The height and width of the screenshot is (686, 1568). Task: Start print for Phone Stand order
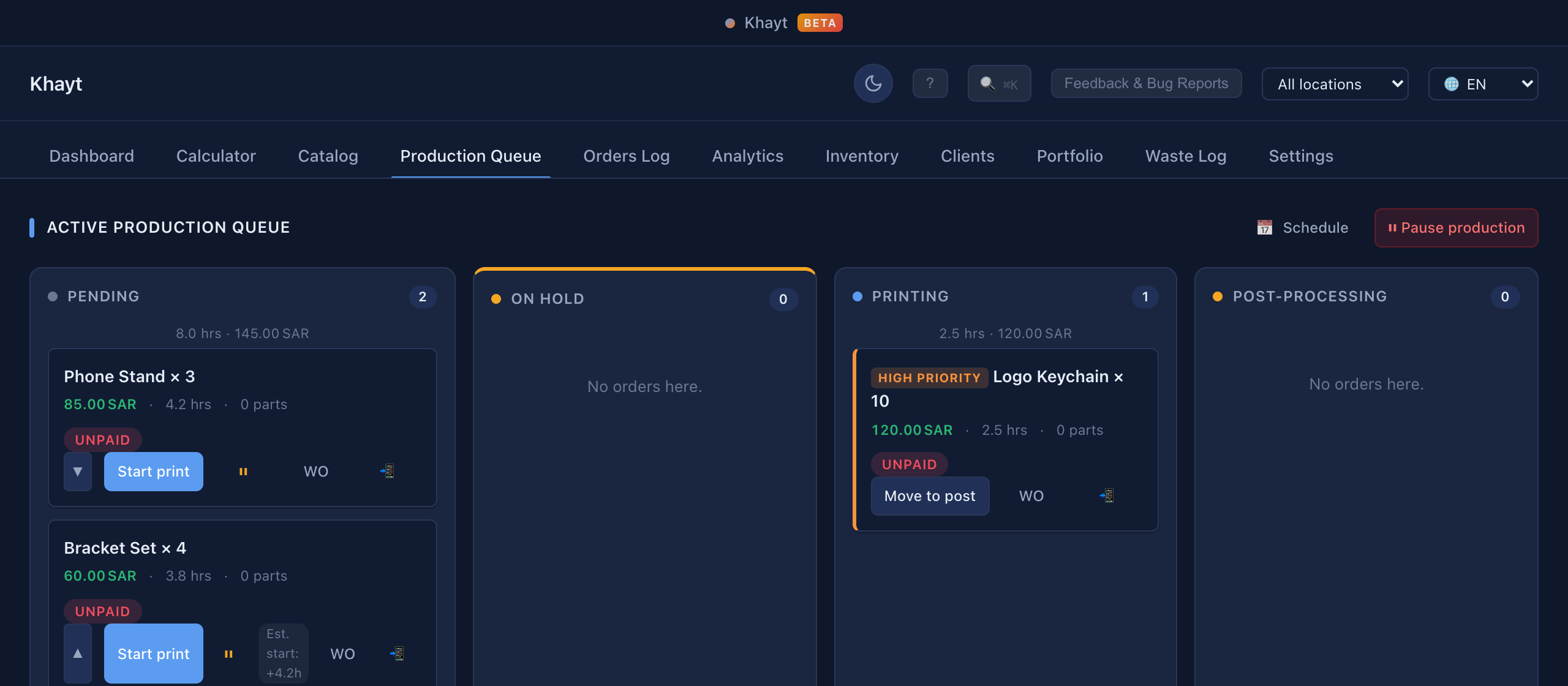coord(153,472)
